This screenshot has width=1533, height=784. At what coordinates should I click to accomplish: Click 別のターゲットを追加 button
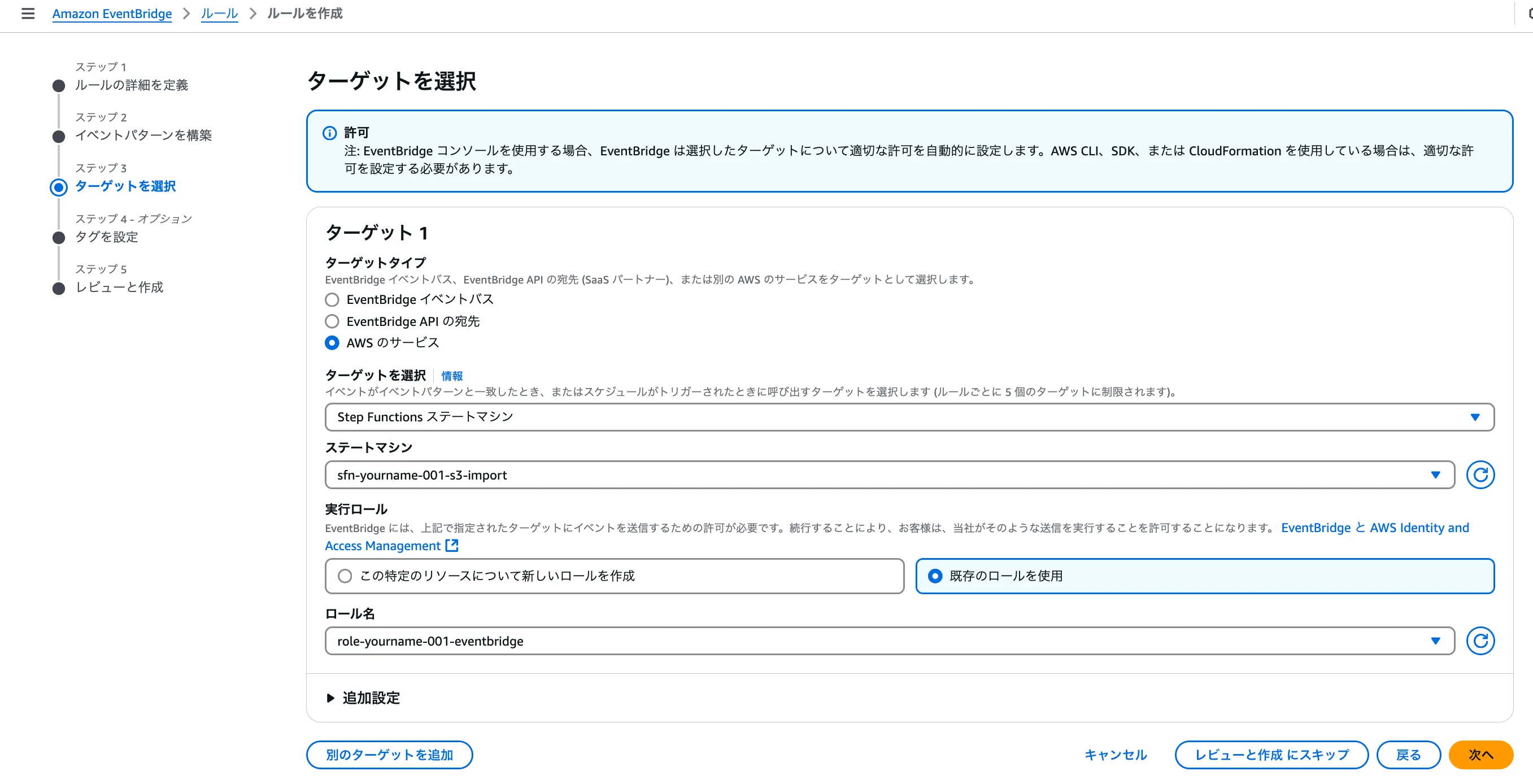coord(389,754)
